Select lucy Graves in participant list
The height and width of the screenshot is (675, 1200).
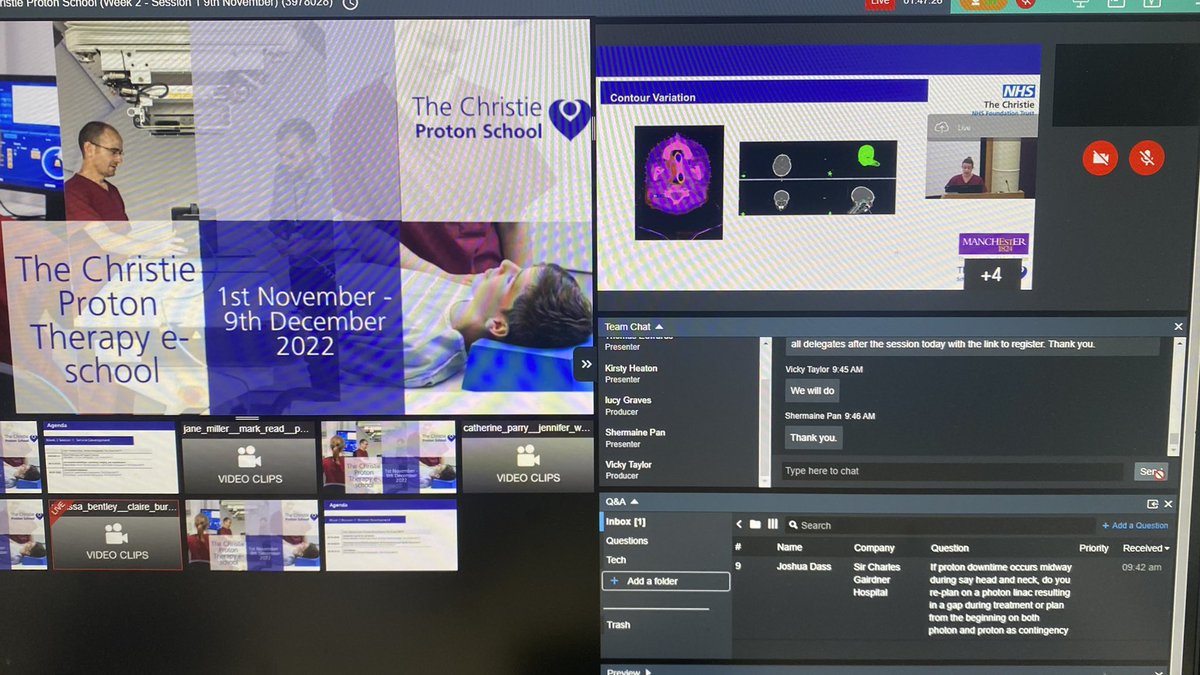(x=628, y=406)
